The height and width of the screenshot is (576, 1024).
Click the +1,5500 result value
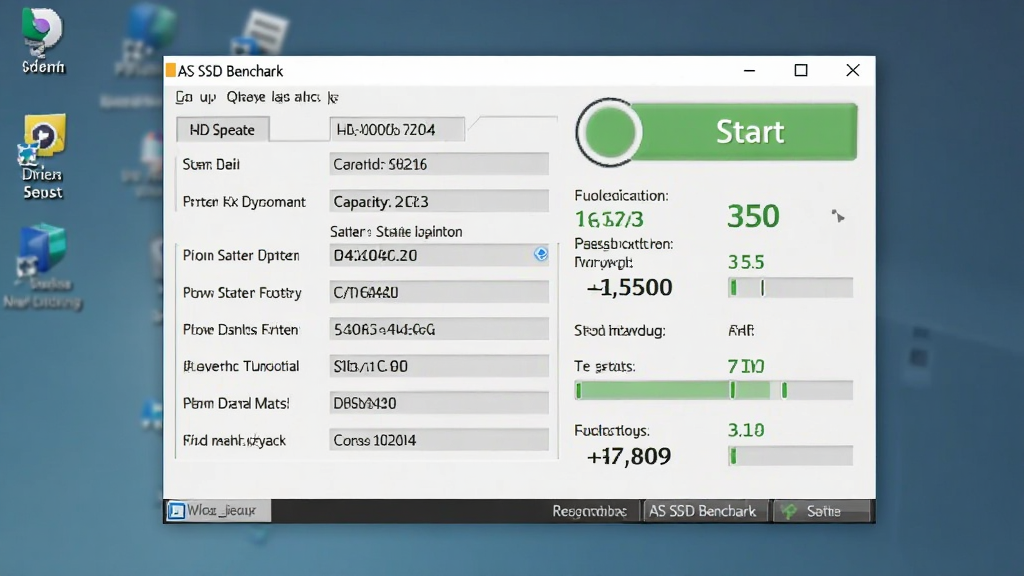point(629,287)
